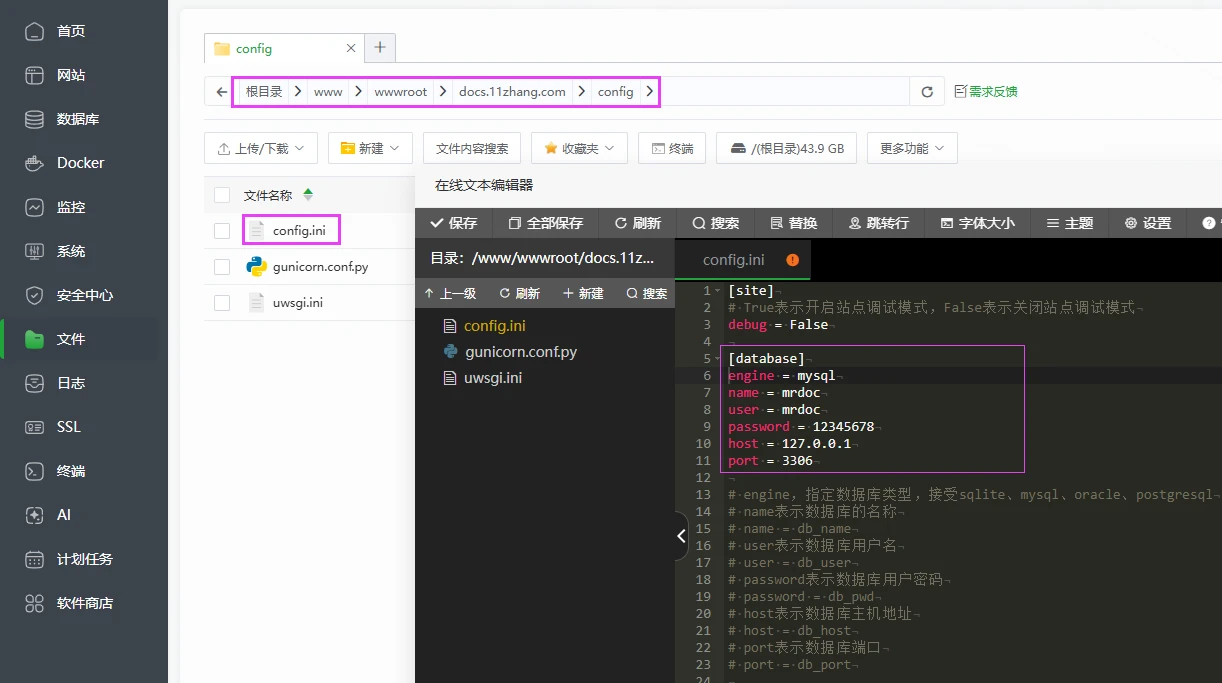Viewport: 1222px width, 683px height.
Task: Click the 文件内容搜索 button
Action: pos(472,148)
